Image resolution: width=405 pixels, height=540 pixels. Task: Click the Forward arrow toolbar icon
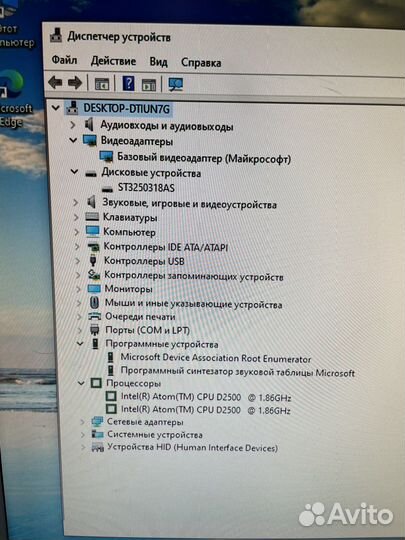(75, 83)
